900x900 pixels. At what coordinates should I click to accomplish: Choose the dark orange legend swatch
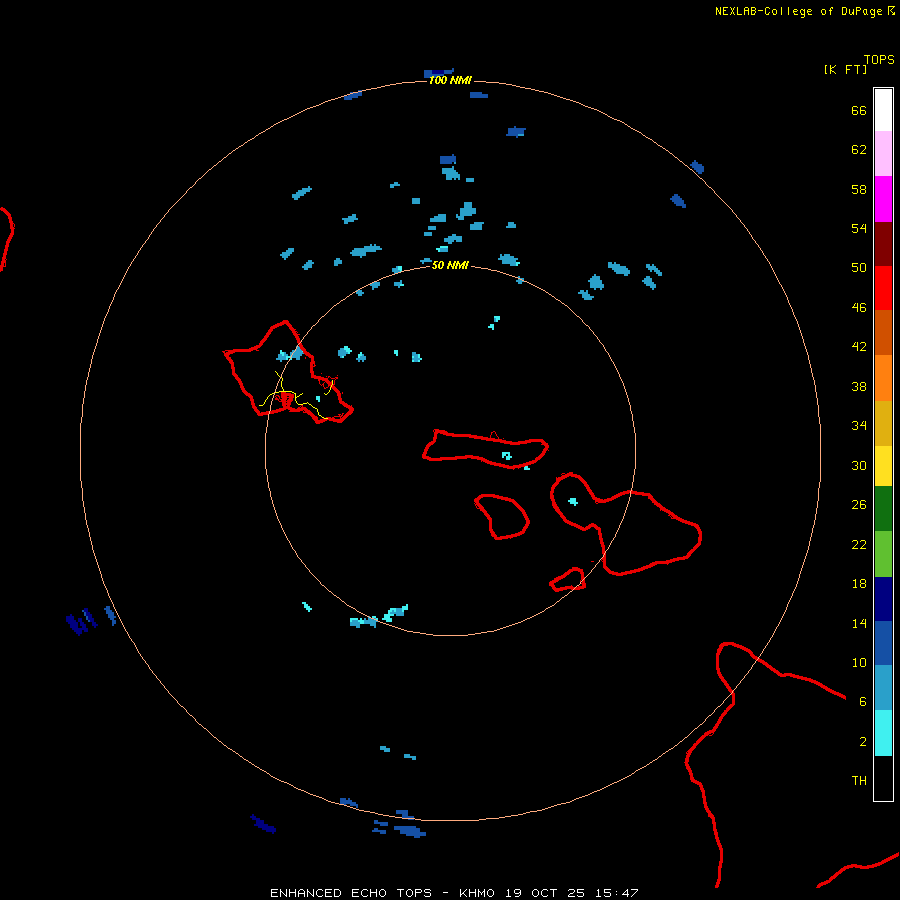883,333
